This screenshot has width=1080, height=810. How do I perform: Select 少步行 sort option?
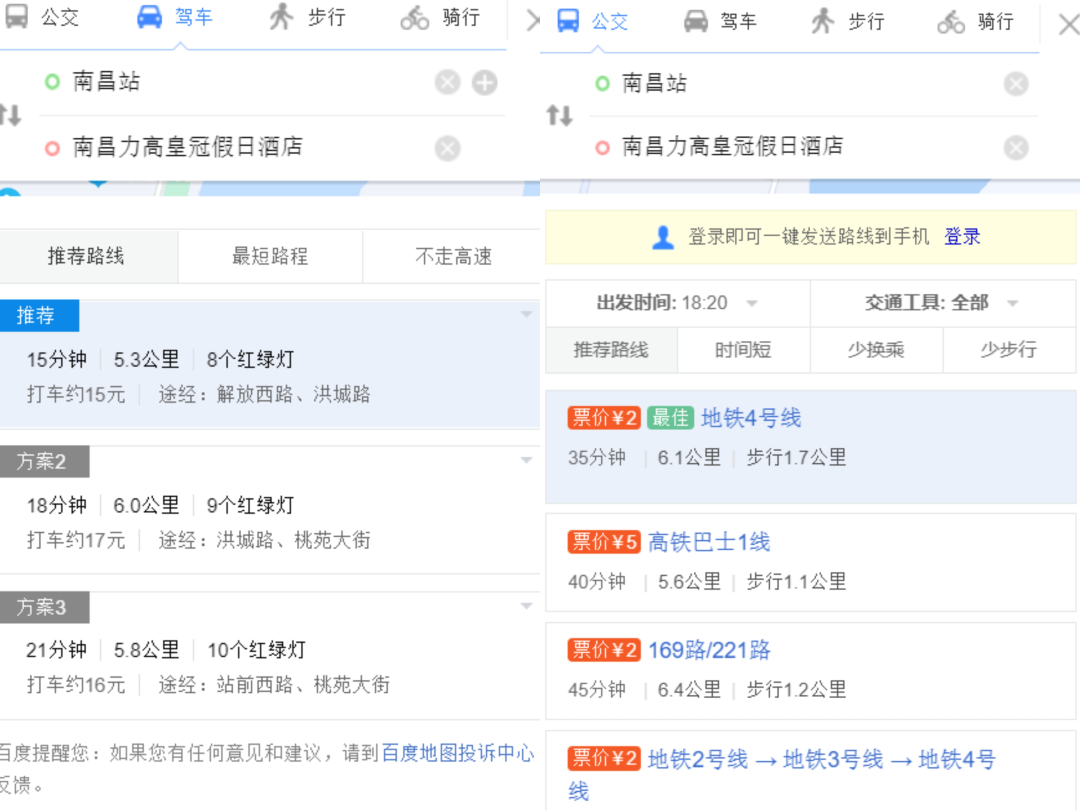1009,350
